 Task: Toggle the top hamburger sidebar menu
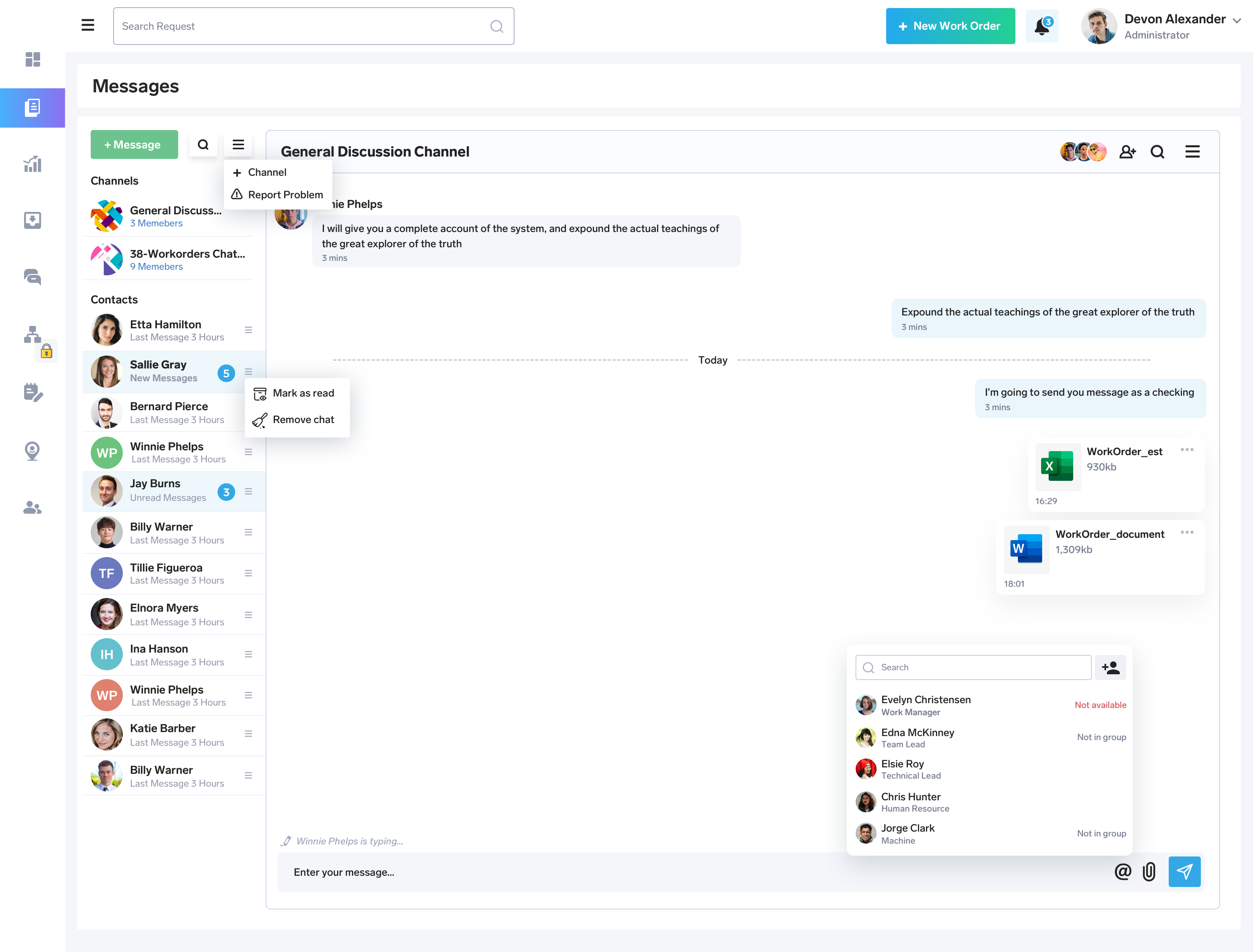pyautogui.click(x=88, y=25)
